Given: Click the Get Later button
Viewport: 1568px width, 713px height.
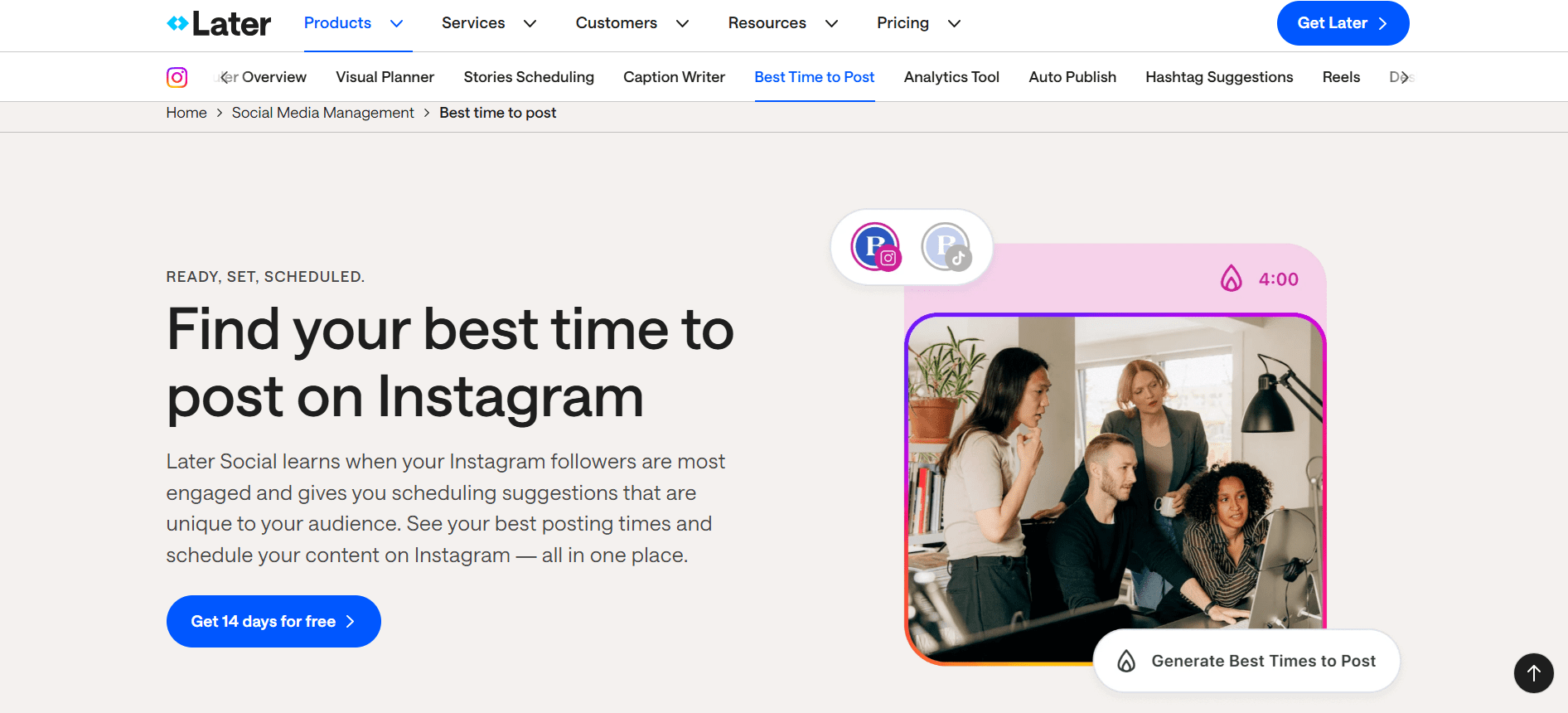Looking at the screenshot, I should click(x=1343, y=23).
